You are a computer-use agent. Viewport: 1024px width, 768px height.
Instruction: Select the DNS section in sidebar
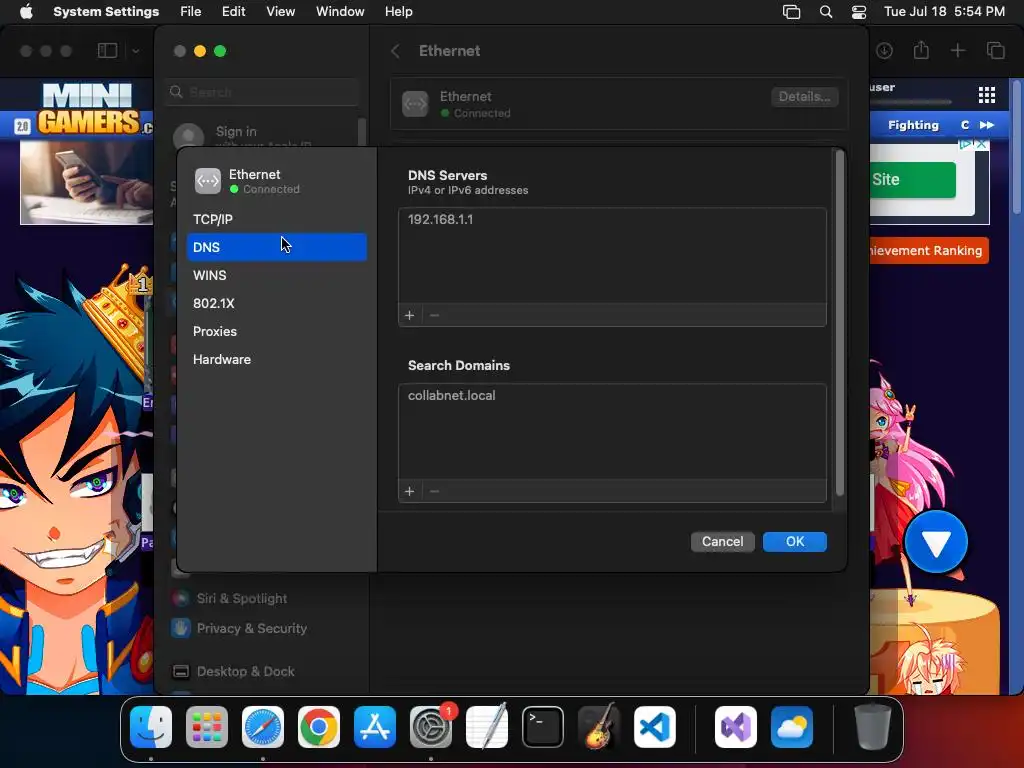[x=277, y=248]
